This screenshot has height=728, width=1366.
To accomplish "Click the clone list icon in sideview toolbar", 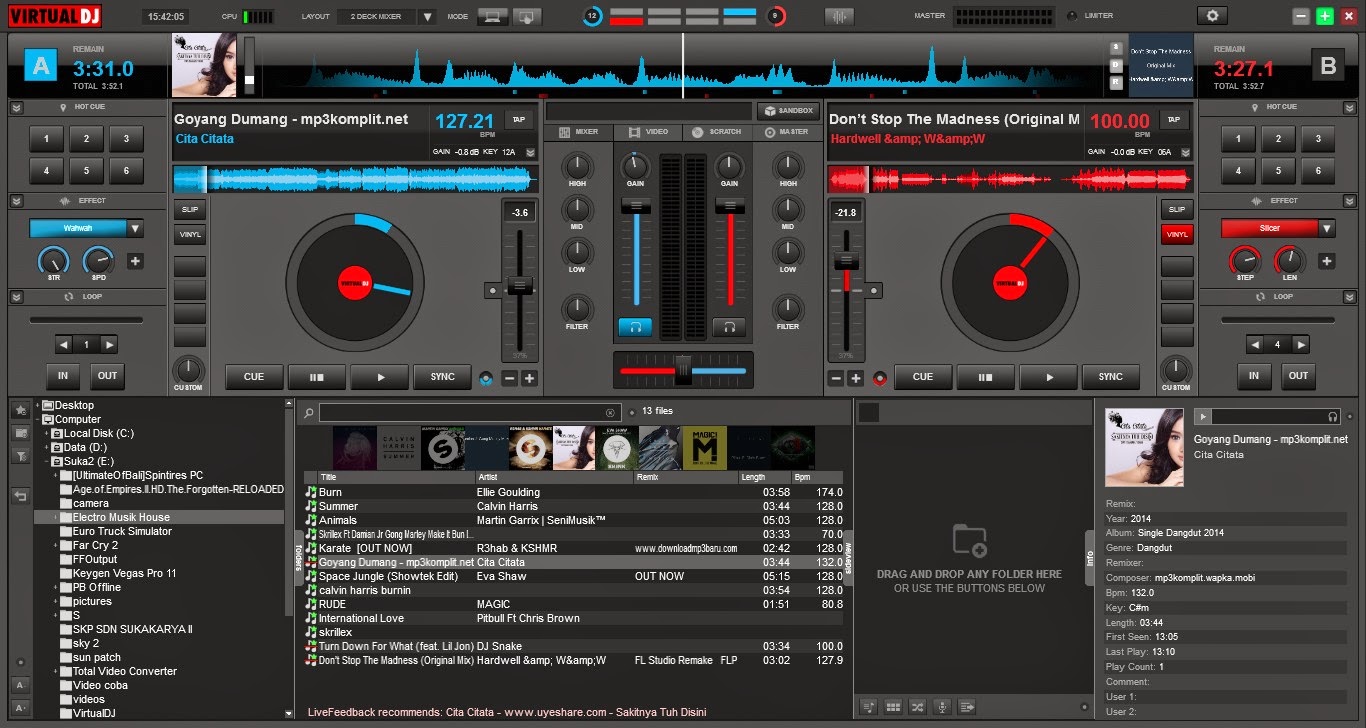I will click(967, 707).
